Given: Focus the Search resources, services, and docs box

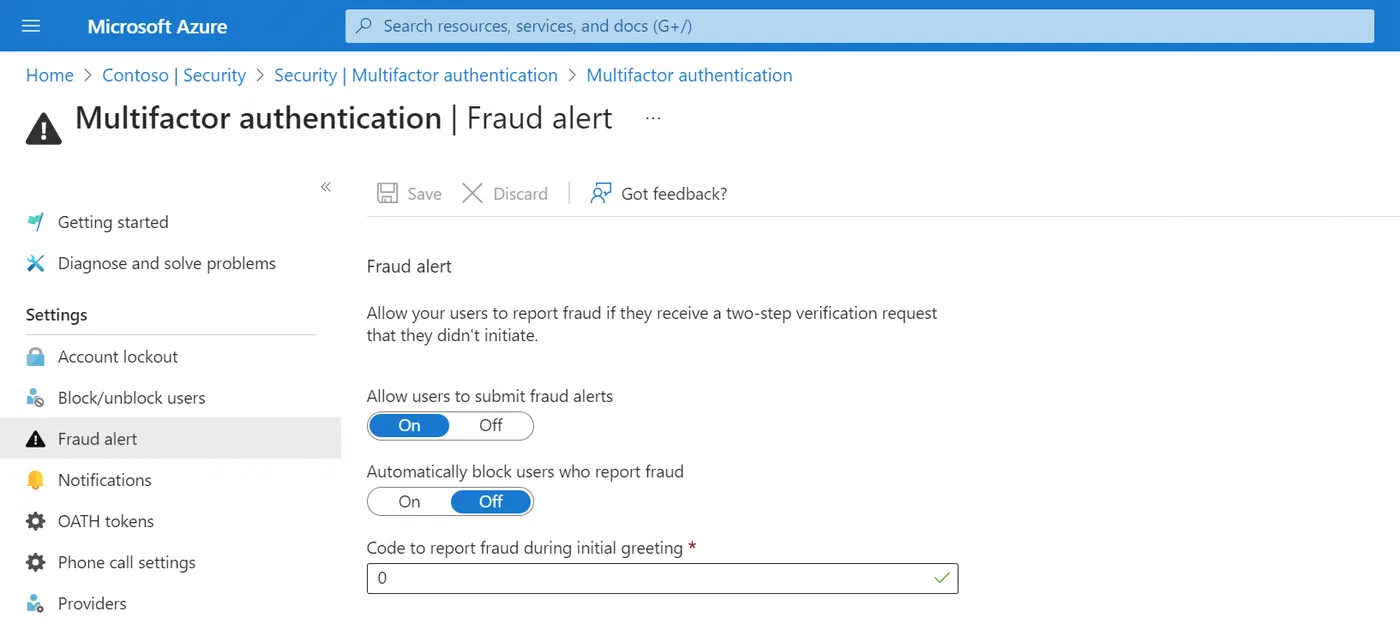Looking at the screenshot, I should [860, 26].
